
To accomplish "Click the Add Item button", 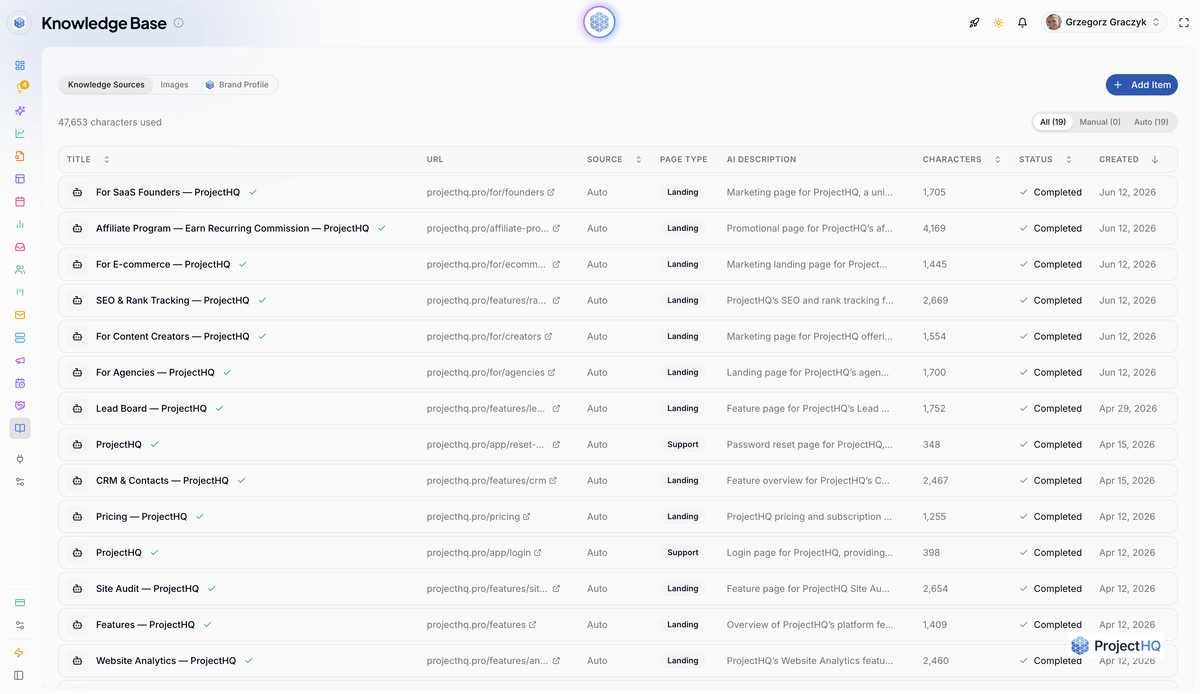I will coord(1141,85).
